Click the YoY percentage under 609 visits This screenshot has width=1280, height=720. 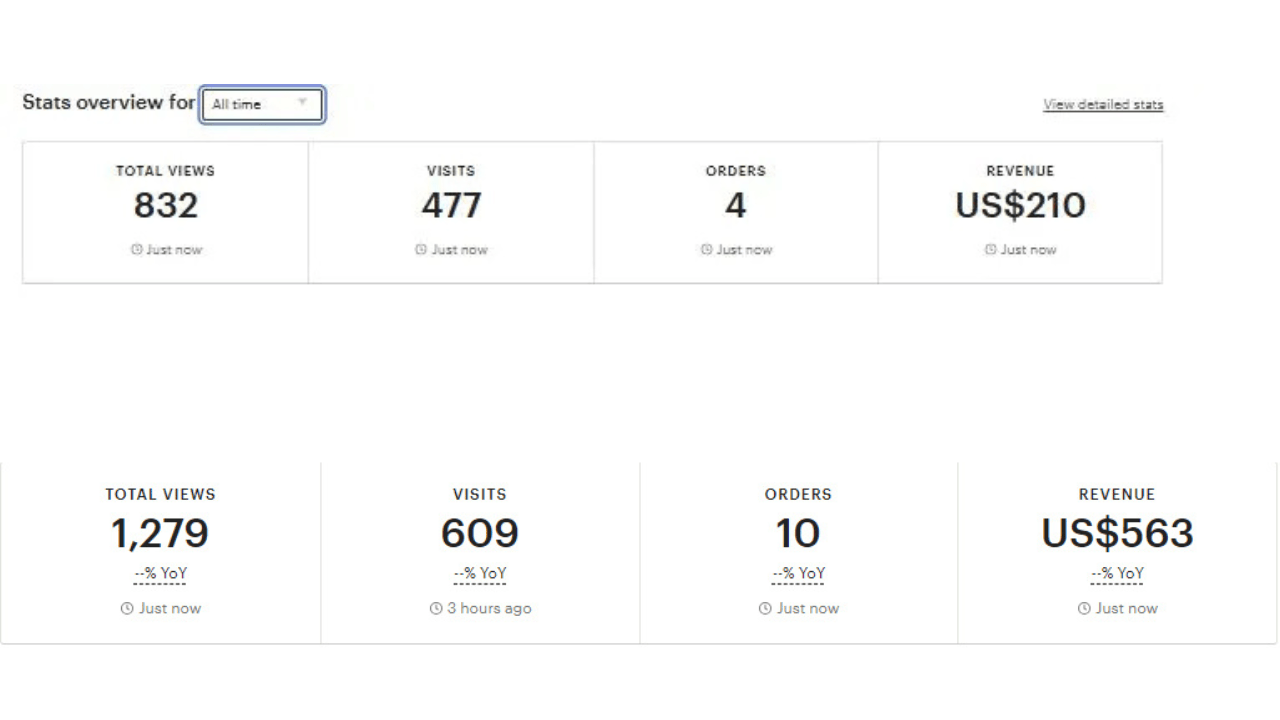pos(480,574)
